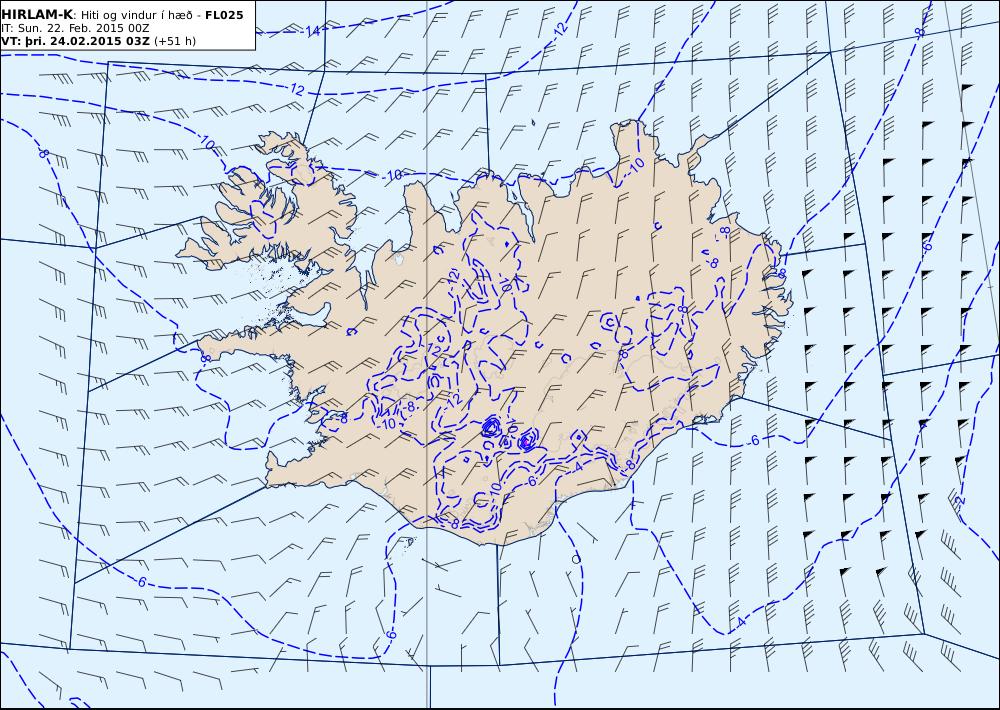The height and width of the screenshot is (710, 1000).
Task: Click the -14 isotherm contour label
Action: [x=312, y=31]
